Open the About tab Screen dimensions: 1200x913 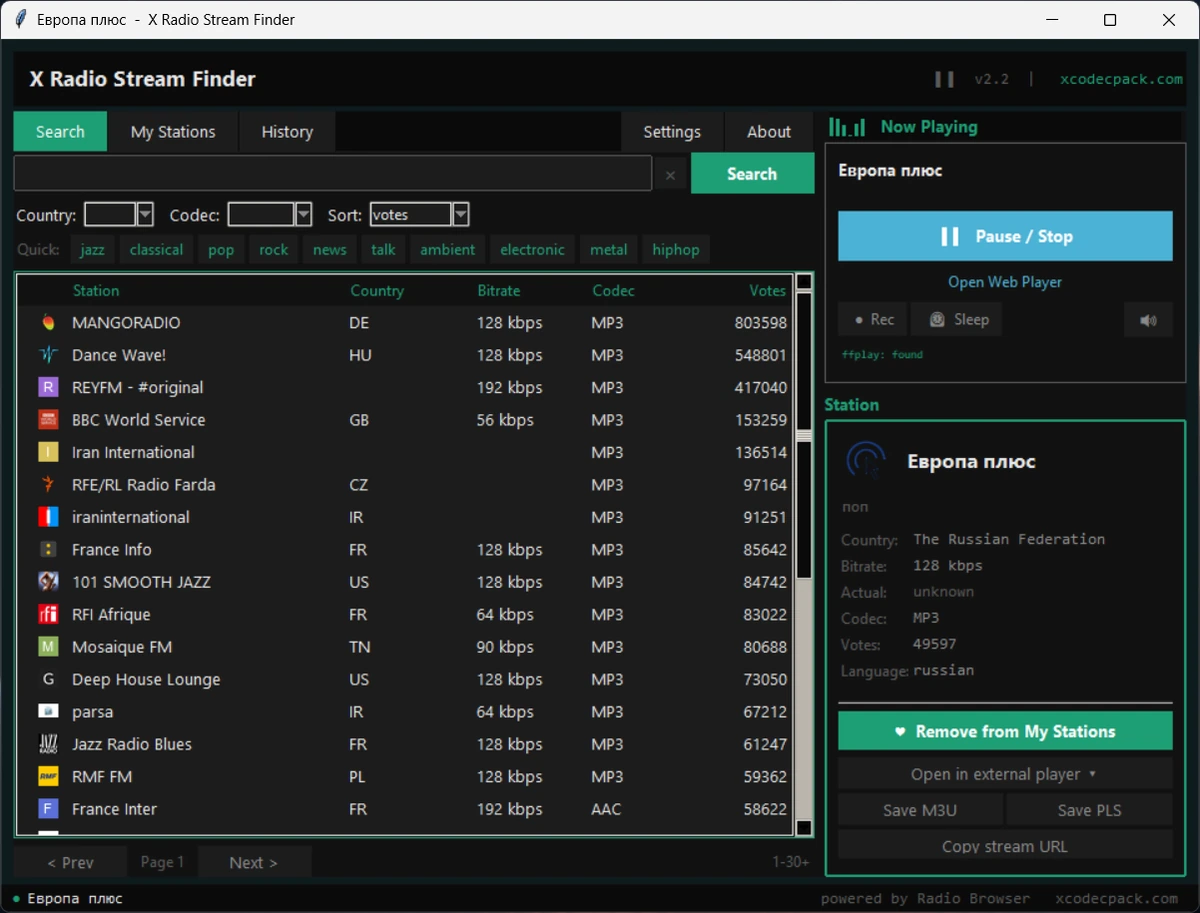pos(768,132)
